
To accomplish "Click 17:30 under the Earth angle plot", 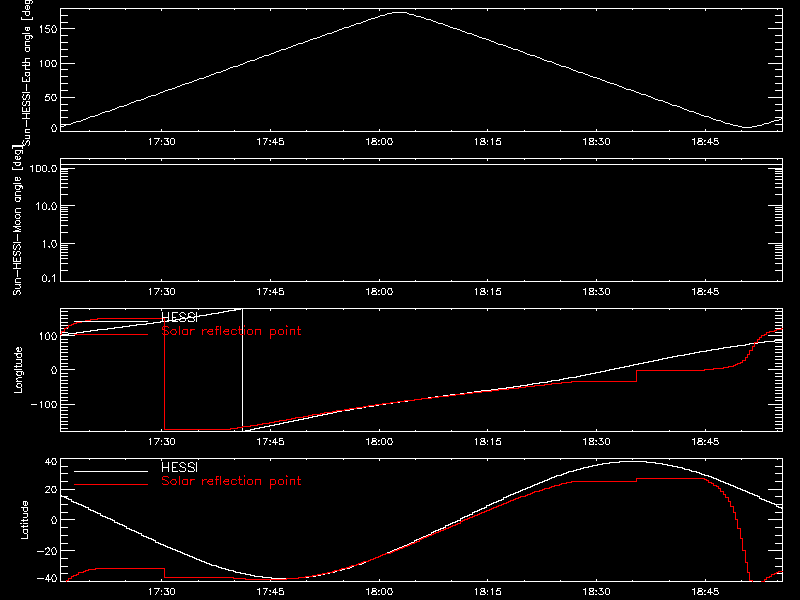I will (162, 142).
